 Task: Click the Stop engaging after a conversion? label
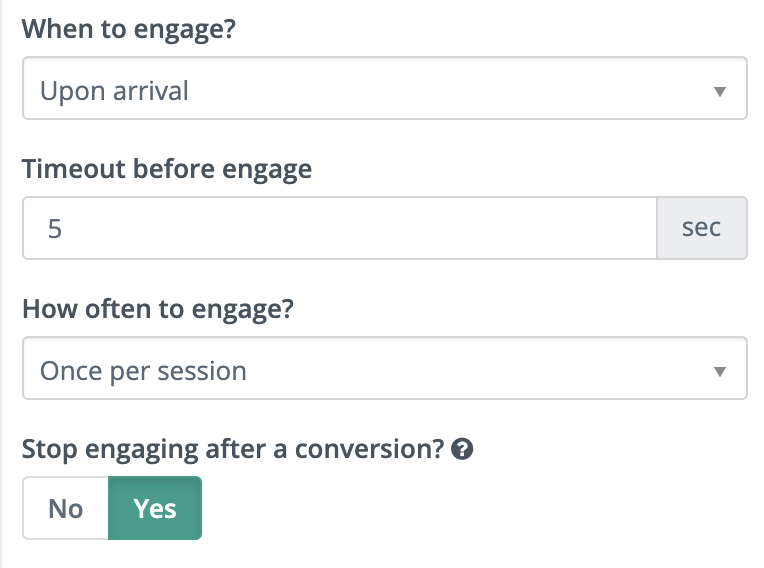click(x=232, y=449)
